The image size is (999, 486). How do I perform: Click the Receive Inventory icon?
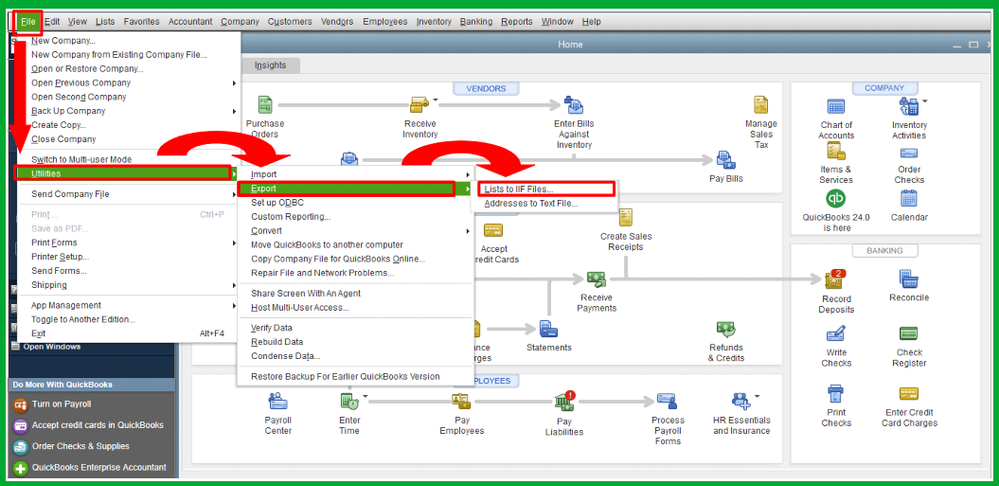tap(419, 105)
